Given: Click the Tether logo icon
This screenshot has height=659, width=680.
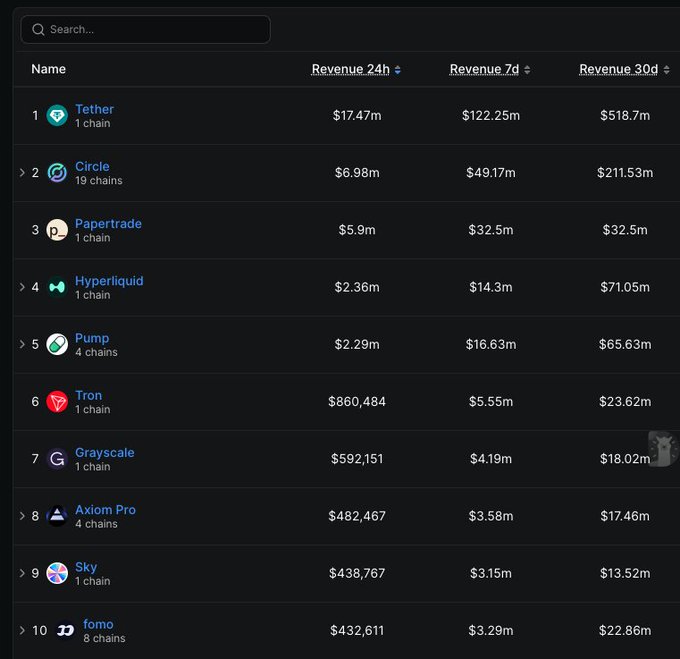Looking at the screenshot, I should tap(57, 115).
